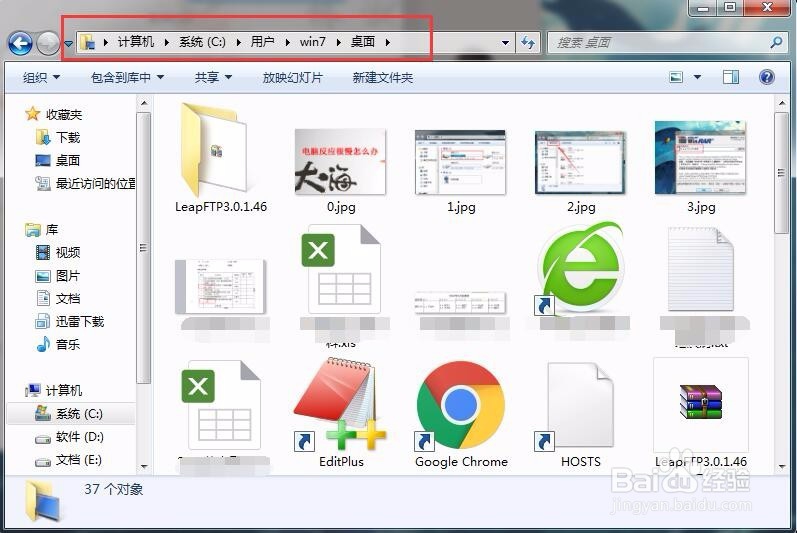Select the LeapFTP3.0.1.46 WinRAR archive icon
The width and height of the screenshot is (797, 533).
tap(701, 405)
